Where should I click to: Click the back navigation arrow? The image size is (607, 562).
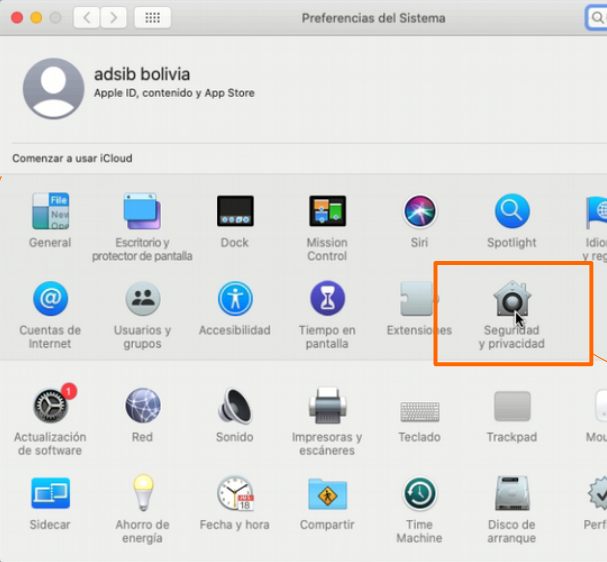click(87, 18)
